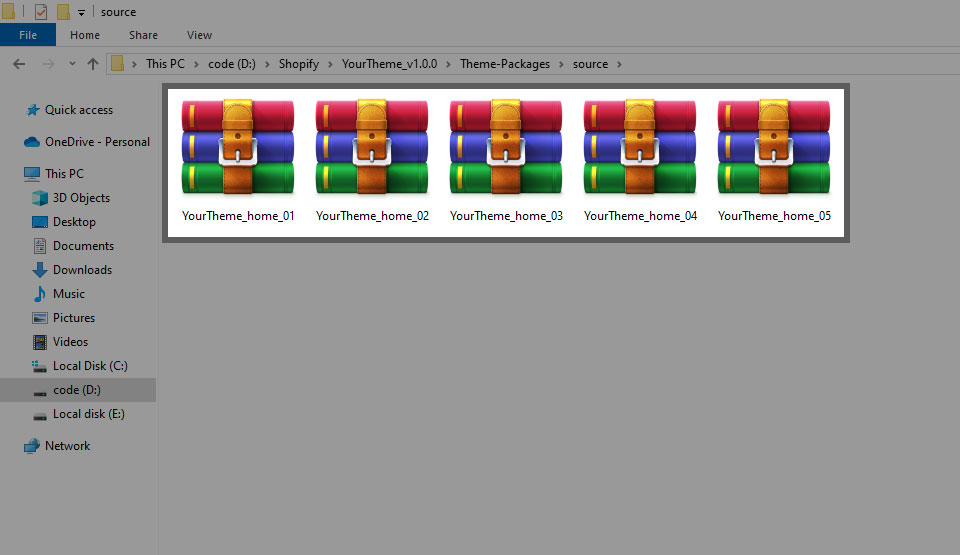Expand chevron after source in address bar

[620, 64]
